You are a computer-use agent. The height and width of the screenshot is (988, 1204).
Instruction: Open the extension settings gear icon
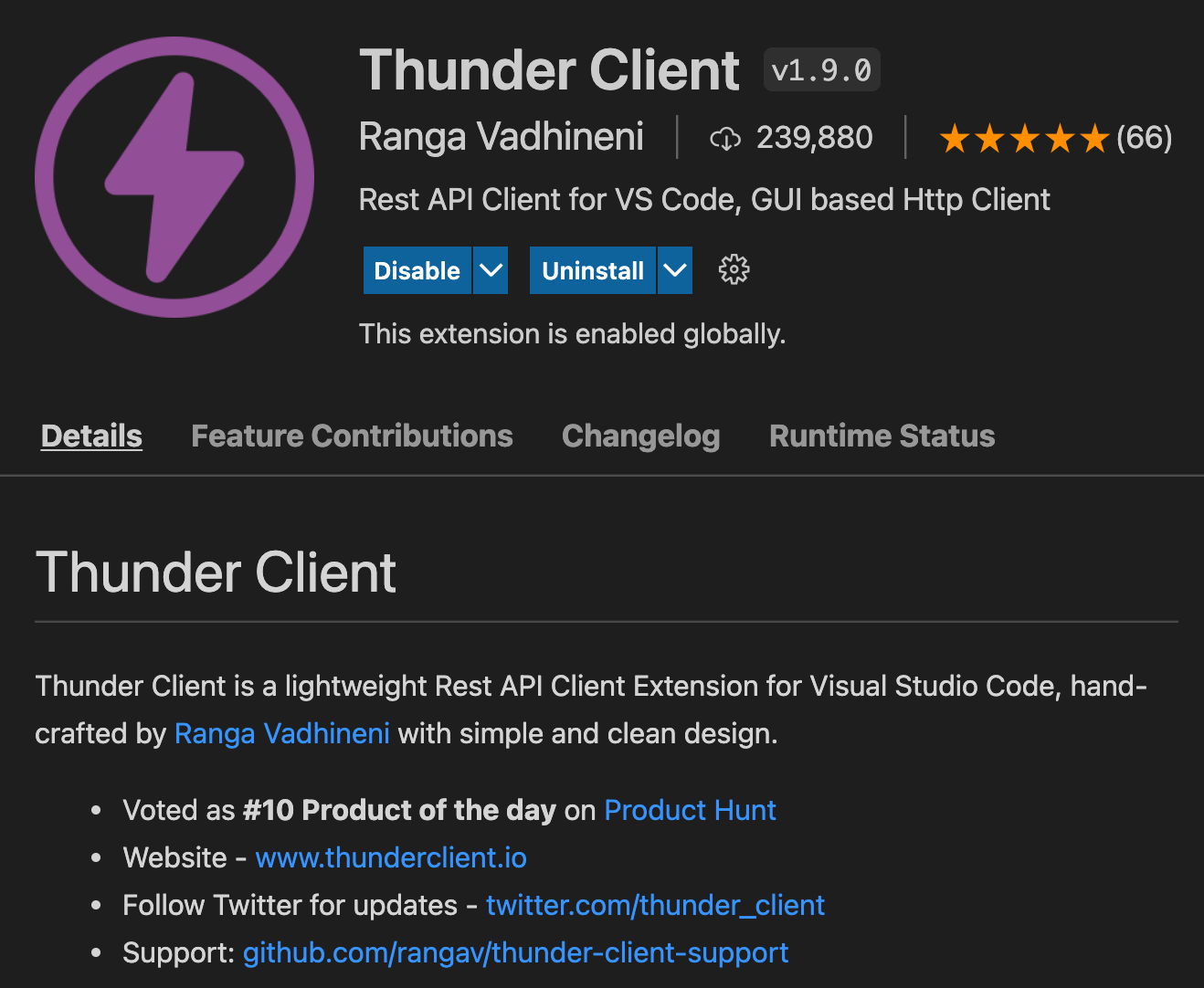734,270
